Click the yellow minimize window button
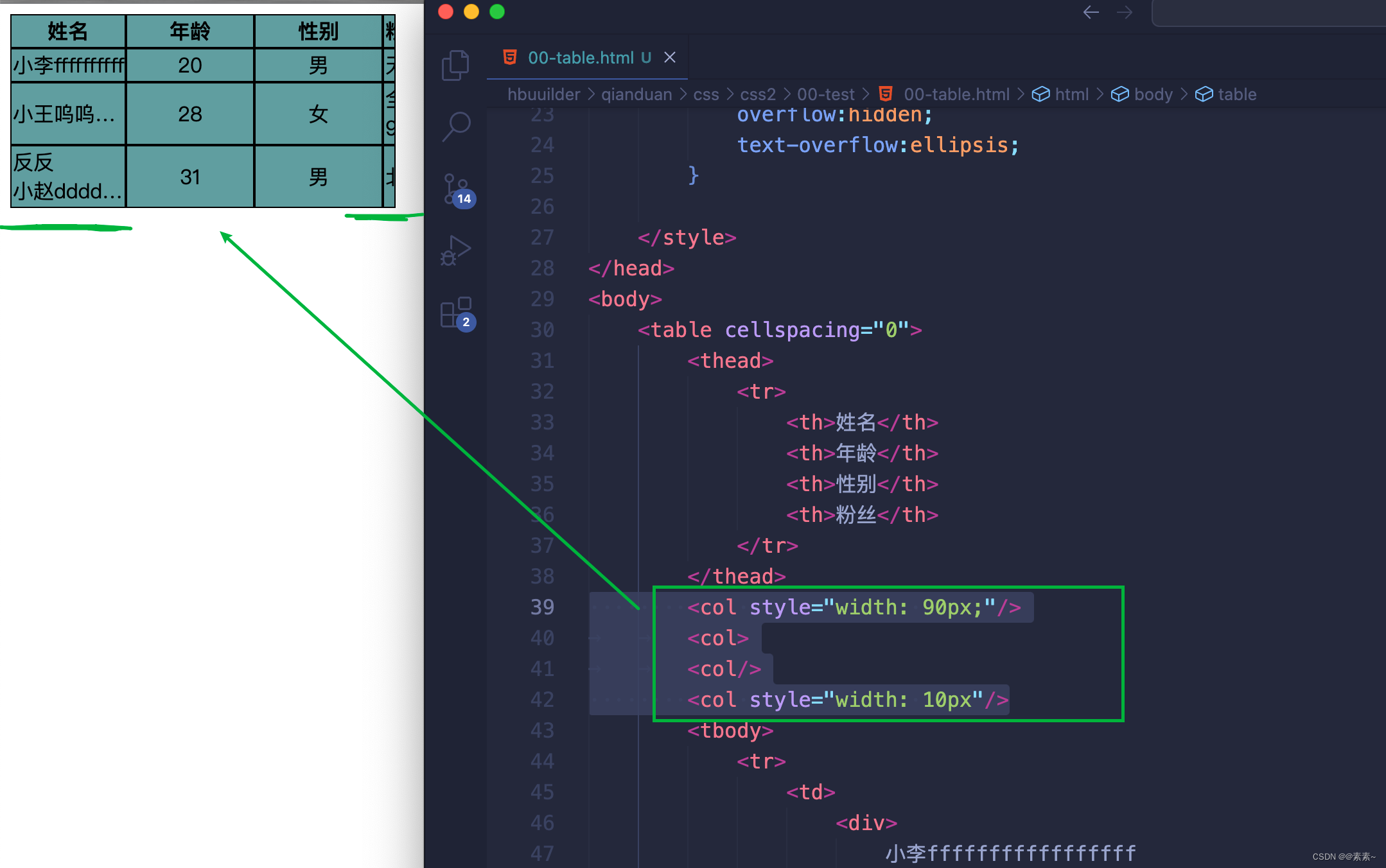Screen dimensions: 1386x868 coord(471,12)
